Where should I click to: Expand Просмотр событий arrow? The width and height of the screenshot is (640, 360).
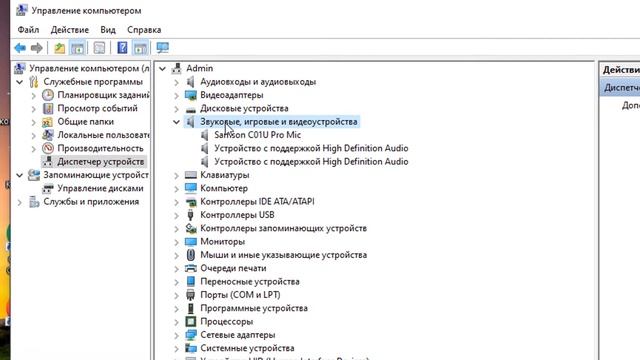click(34, 109)
